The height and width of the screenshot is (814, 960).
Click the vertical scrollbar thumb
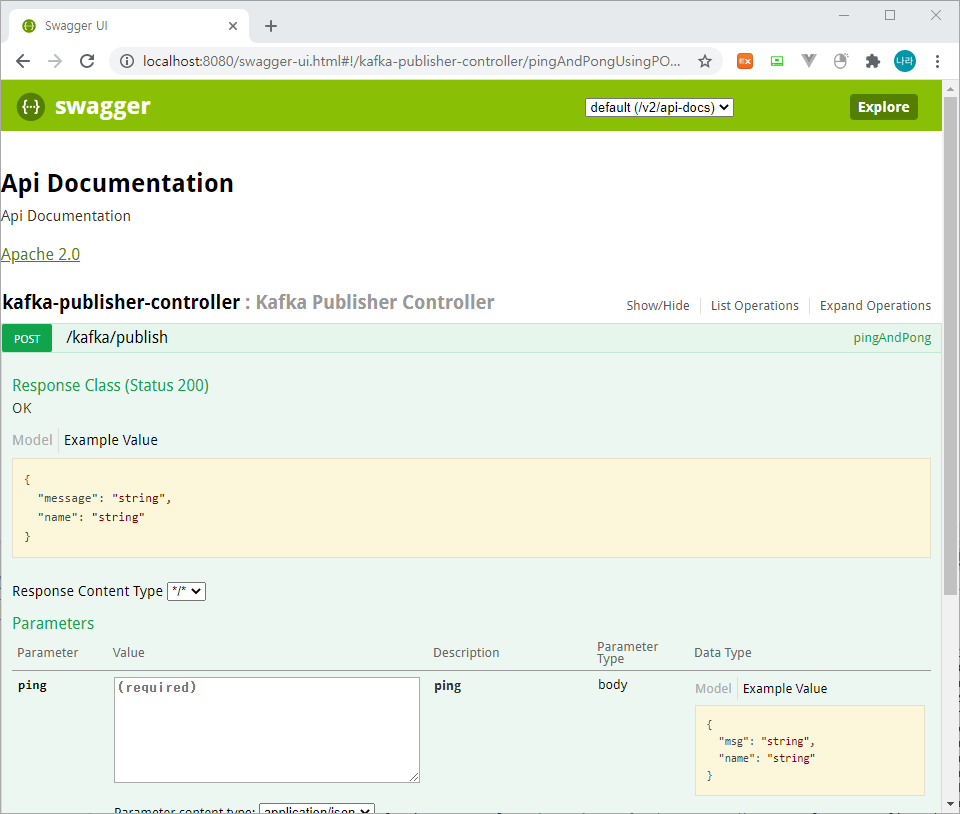(x=950, y=346)
